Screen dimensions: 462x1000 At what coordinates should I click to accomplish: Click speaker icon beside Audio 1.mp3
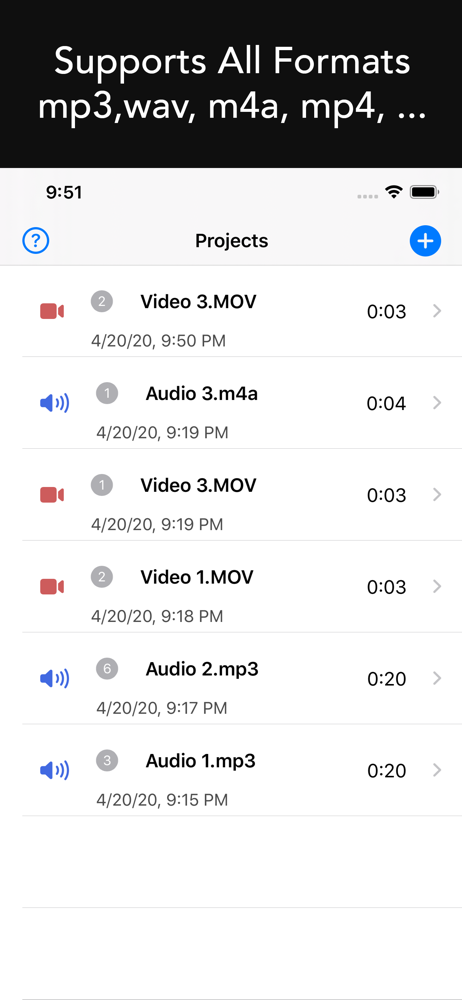click(x=54, y=770)
